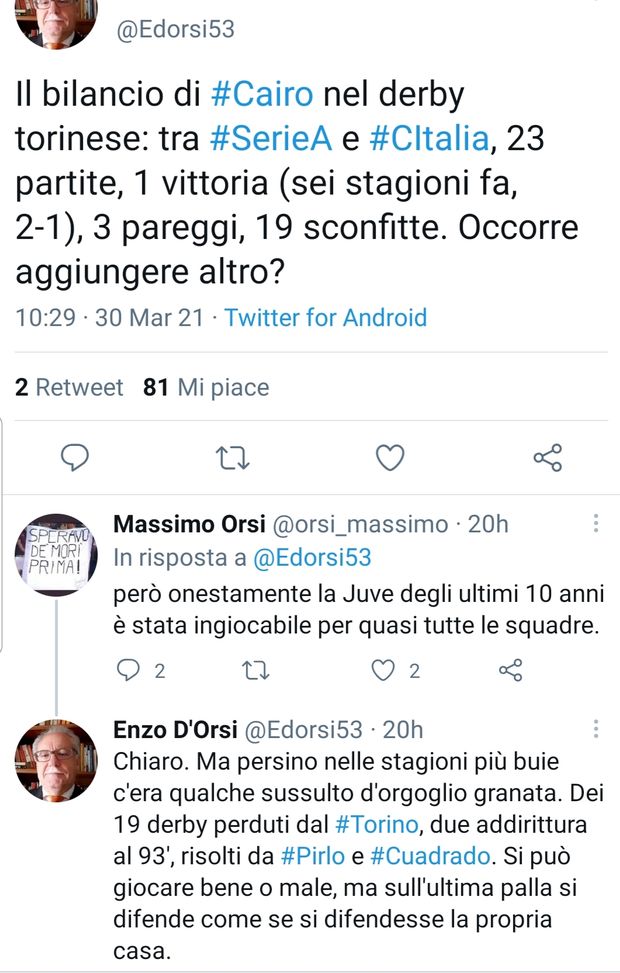Viewport: 620px width, 973px height.
Task: Open the Twitter for Android source link
Action: coord(325,318)
